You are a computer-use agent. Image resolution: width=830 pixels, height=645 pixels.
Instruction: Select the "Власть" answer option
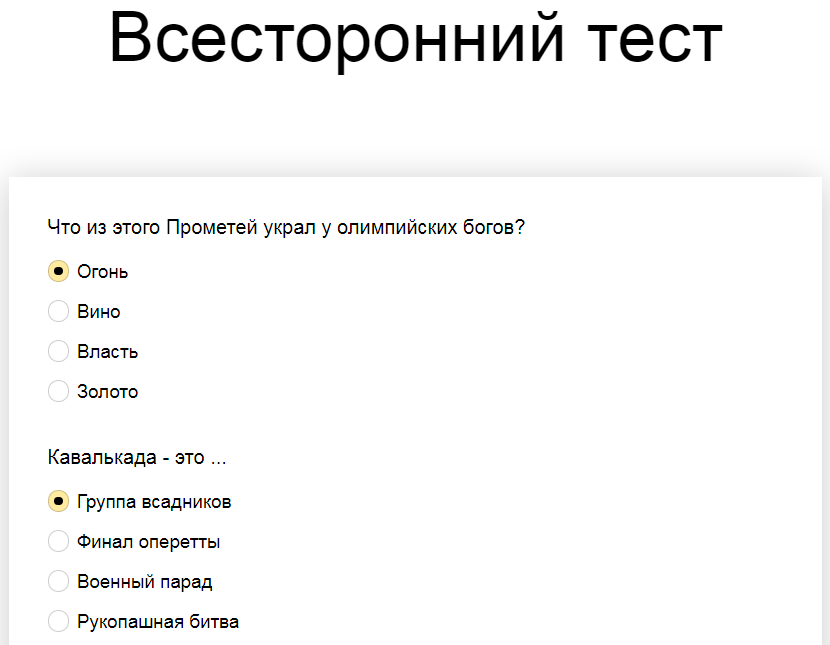(x=58, y=350)
